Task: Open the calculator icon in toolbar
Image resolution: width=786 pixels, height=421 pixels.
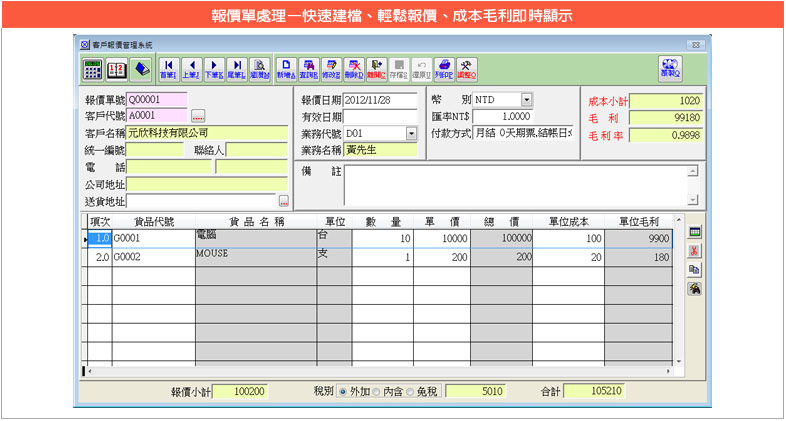Action: coord(92,69)
